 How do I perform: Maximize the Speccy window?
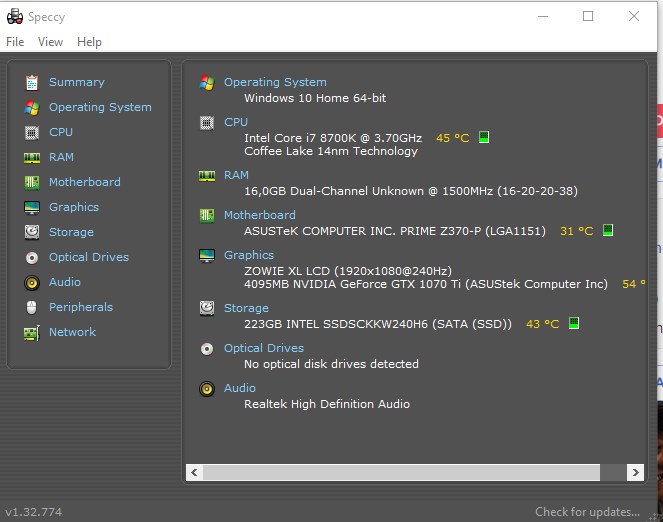[x=588, y=16]
